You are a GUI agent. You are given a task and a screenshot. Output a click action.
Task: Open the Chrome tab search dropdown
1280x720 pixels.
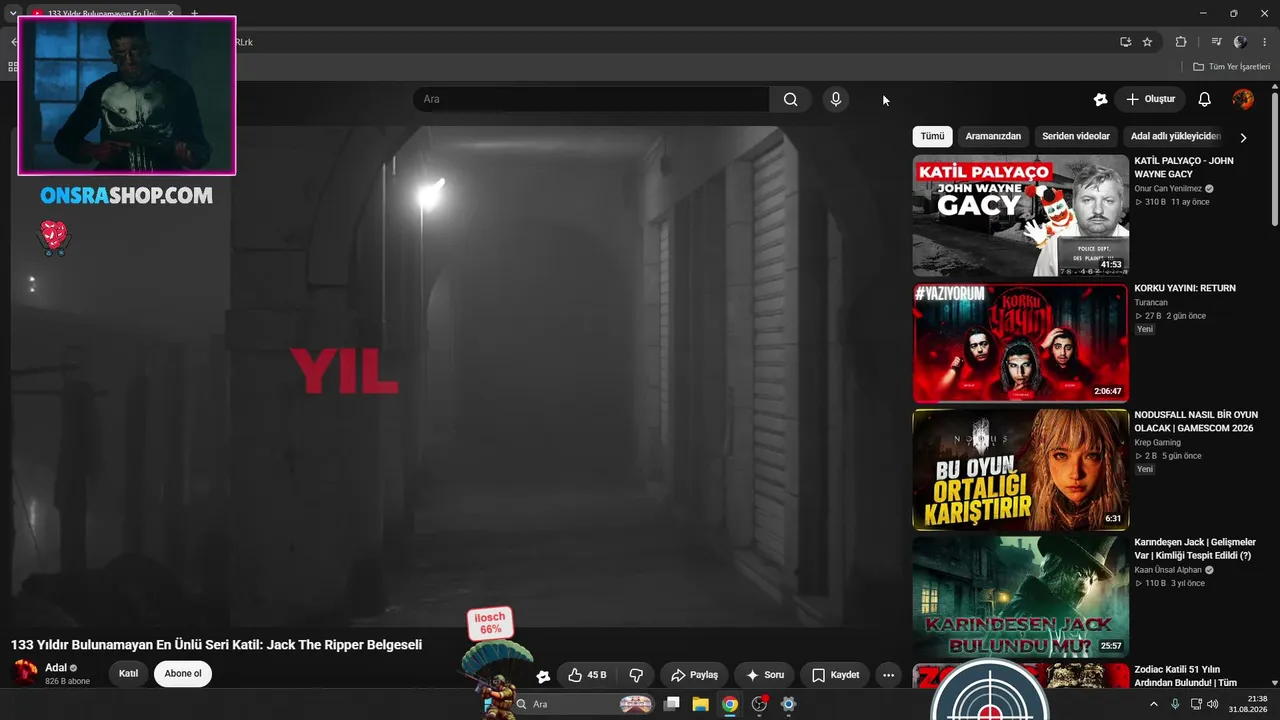(13, 13)
